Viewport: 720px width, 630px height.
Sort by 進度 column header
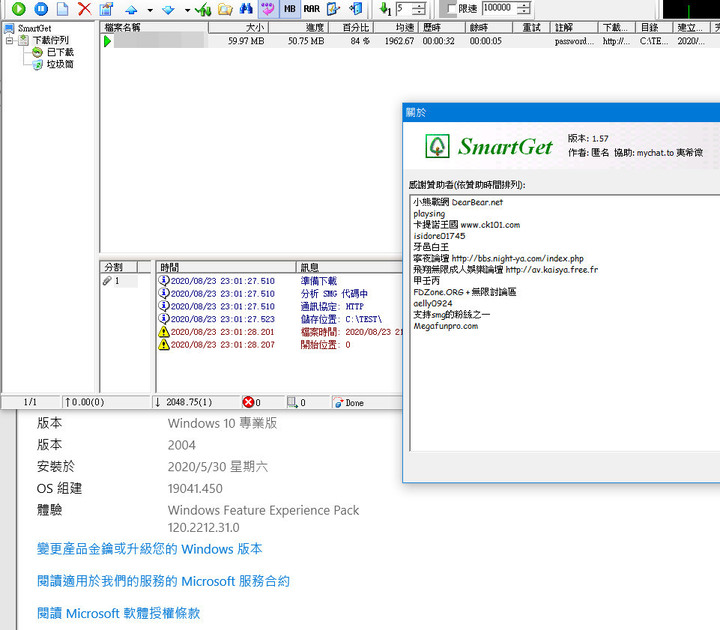(x=298, y=28)
